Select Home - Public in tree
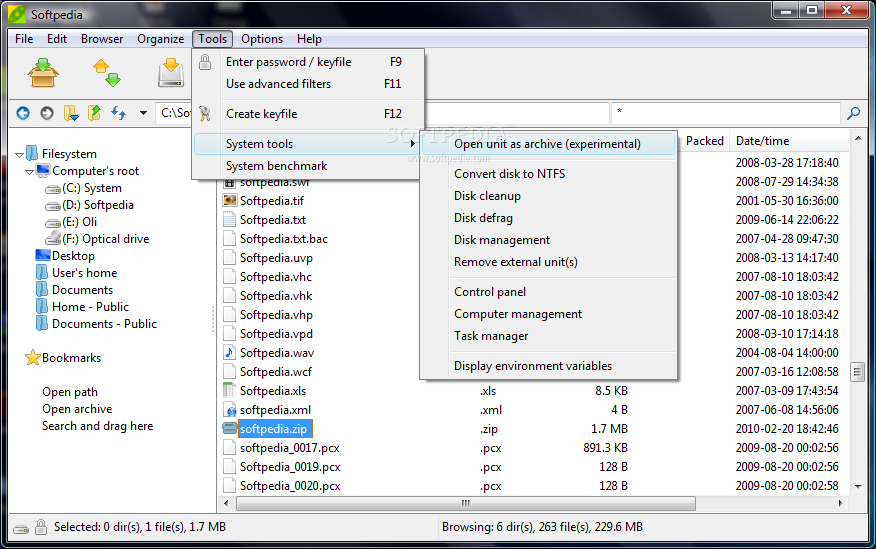Viewport: 876px width, 549px height. 90,307
